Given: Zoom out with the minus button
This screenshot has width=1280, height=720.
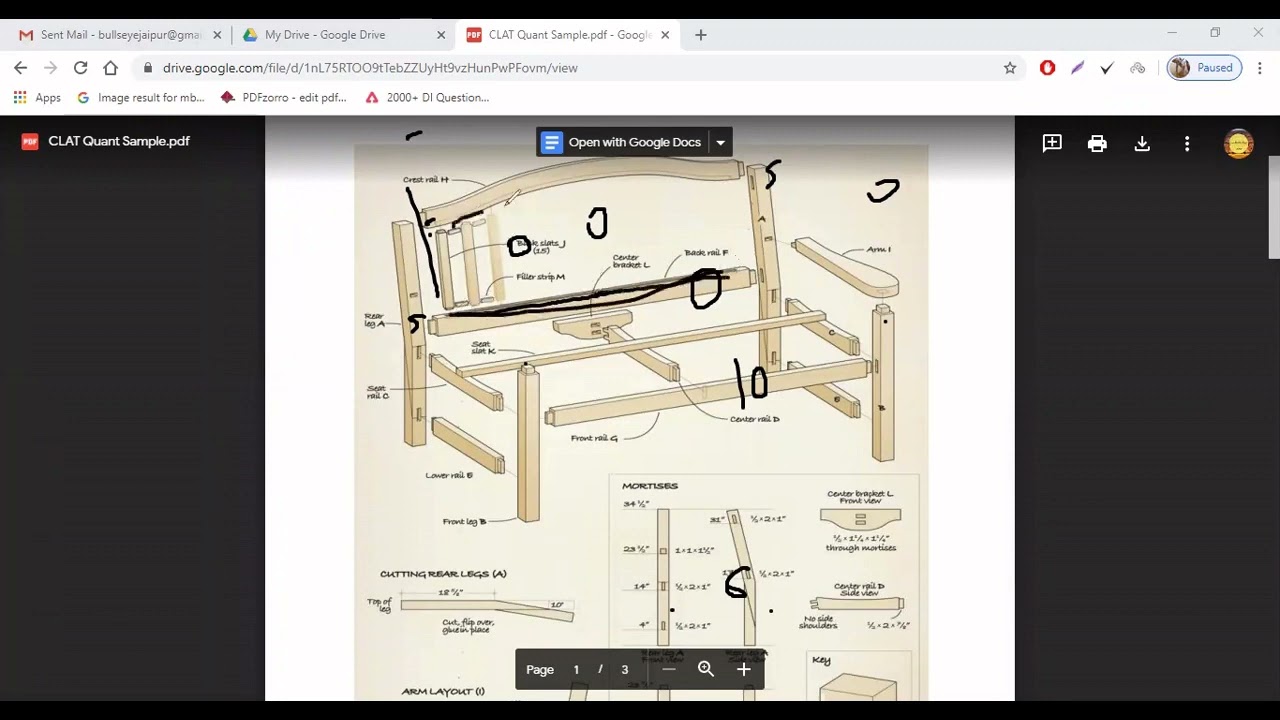Looking at the screenshot, I should [x=669, y=669].
